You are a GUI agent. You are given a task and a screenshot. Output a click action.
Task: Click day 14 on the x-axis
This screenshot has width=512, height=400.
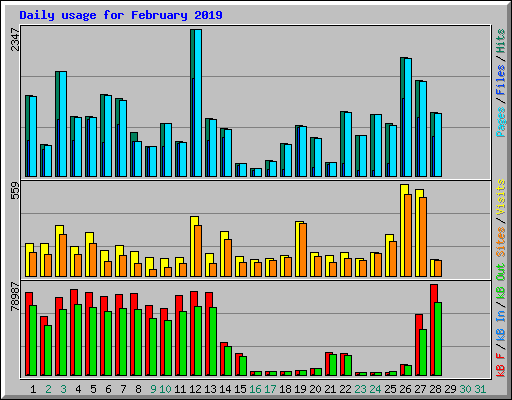(225, 389)
